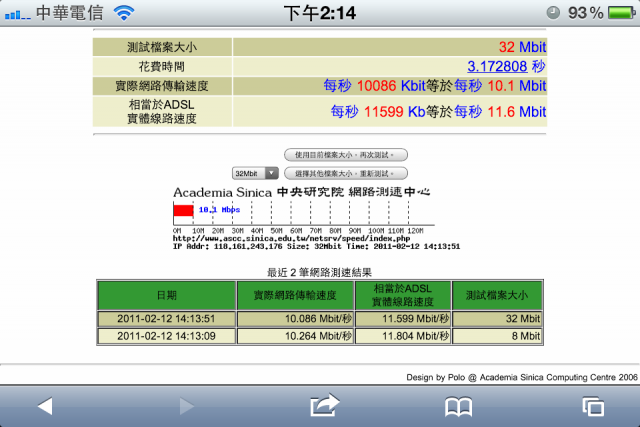Tap the clock alarm status icon
640x427 pixels.
coord(553,13)
